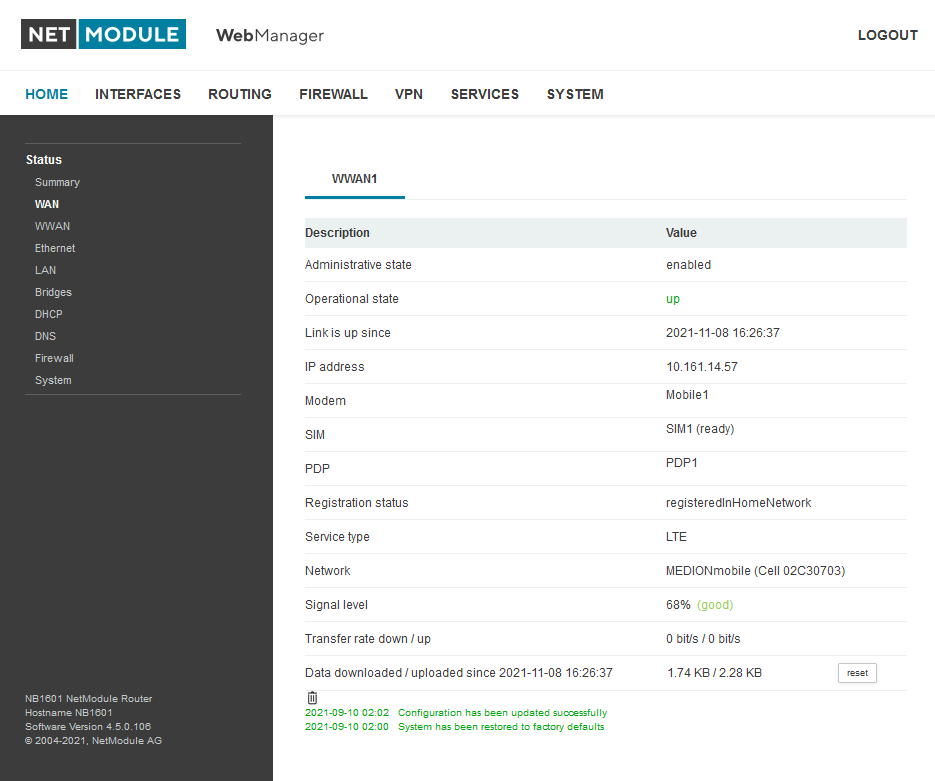Return to the HOME page
Viewport: 935px width, 781px height.
(x=46, y=93)
